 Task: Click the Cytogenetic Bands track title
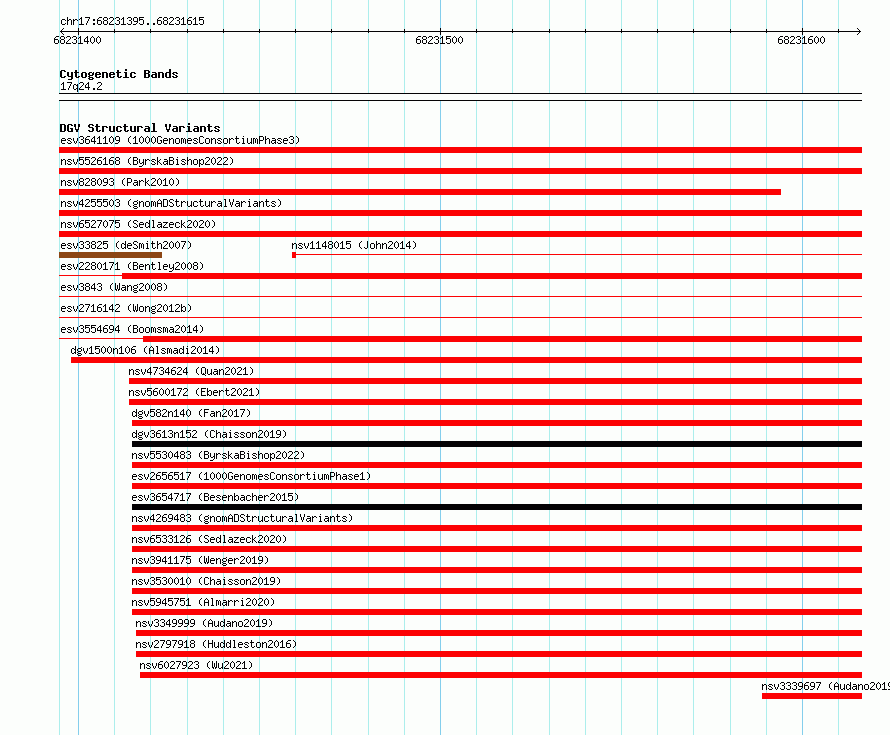[119, 74]
